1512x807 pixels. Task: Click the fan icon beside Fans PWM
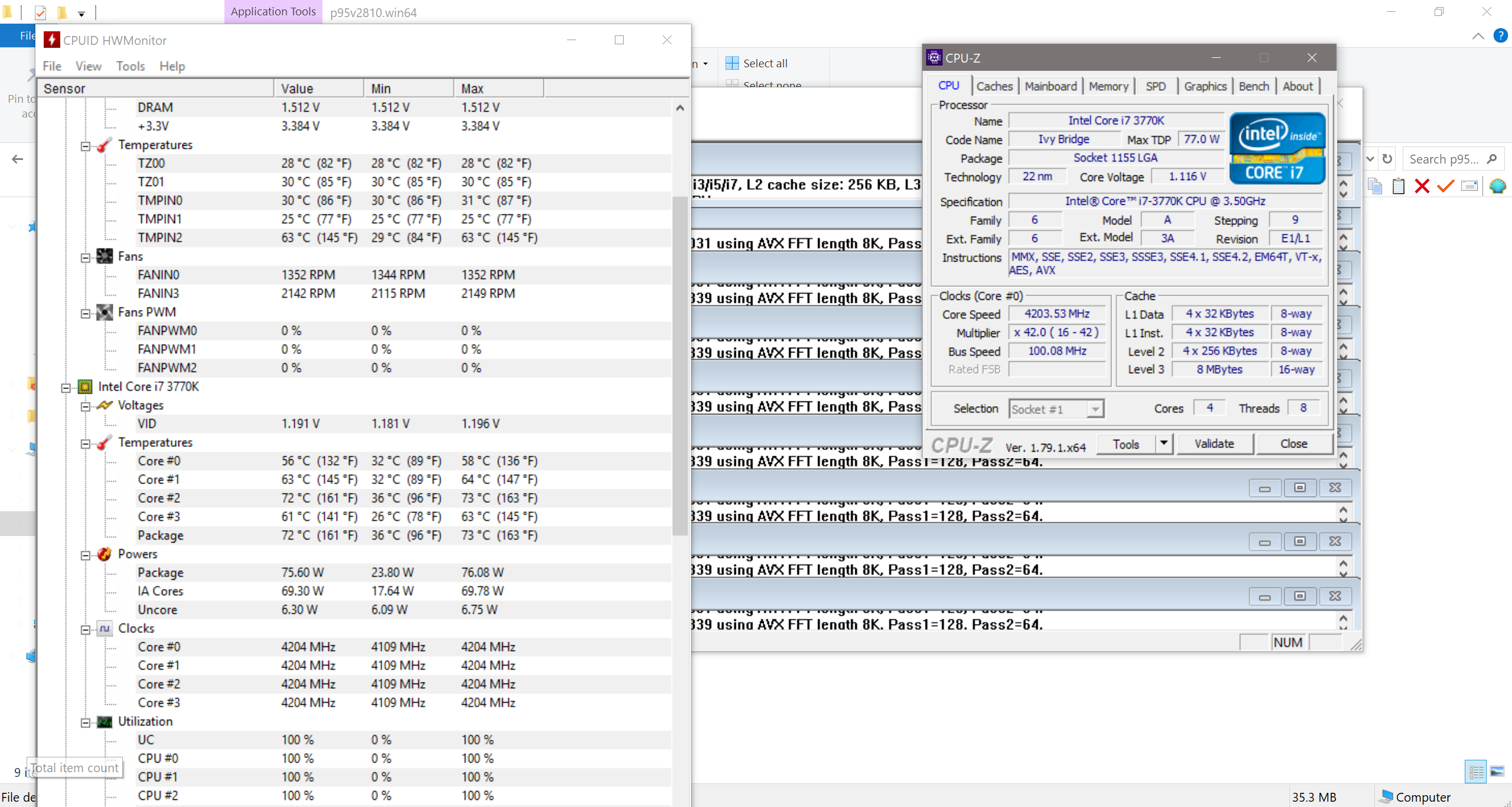coord(105,312)
